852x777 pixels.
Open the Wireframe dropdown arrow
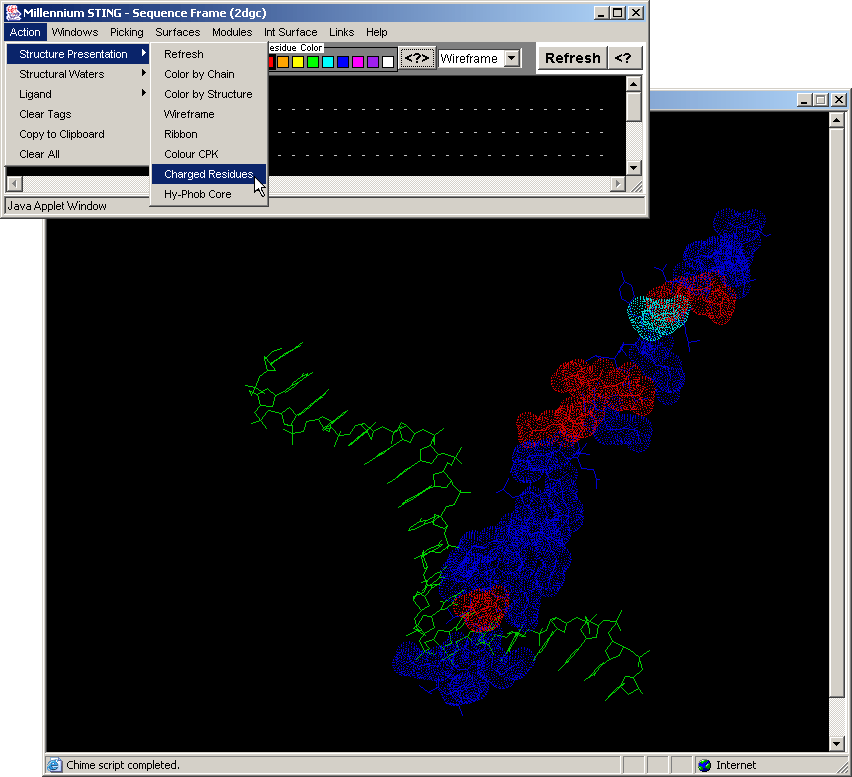(512, 58)
